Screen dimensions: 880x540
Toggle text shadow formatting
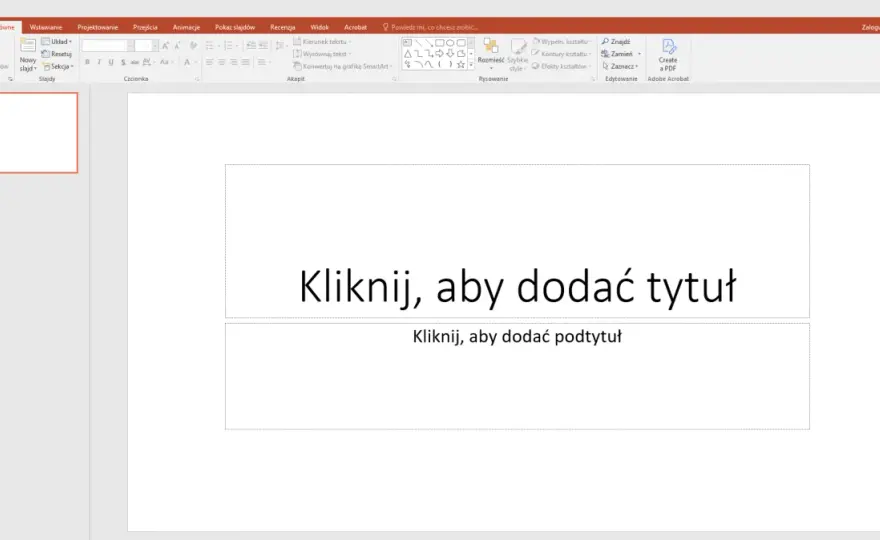[x=123, y=62]
